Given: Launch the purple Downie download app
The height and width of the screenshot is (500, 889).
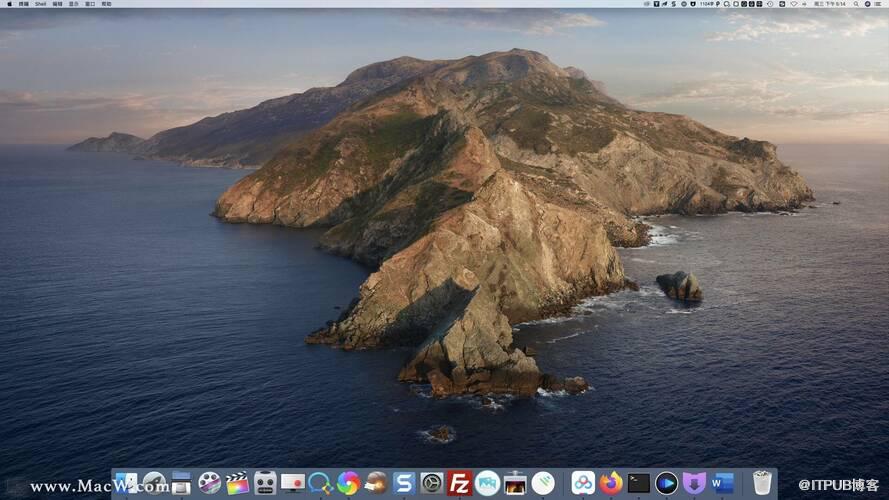Looking at the screenshot, I should [694, 483].
